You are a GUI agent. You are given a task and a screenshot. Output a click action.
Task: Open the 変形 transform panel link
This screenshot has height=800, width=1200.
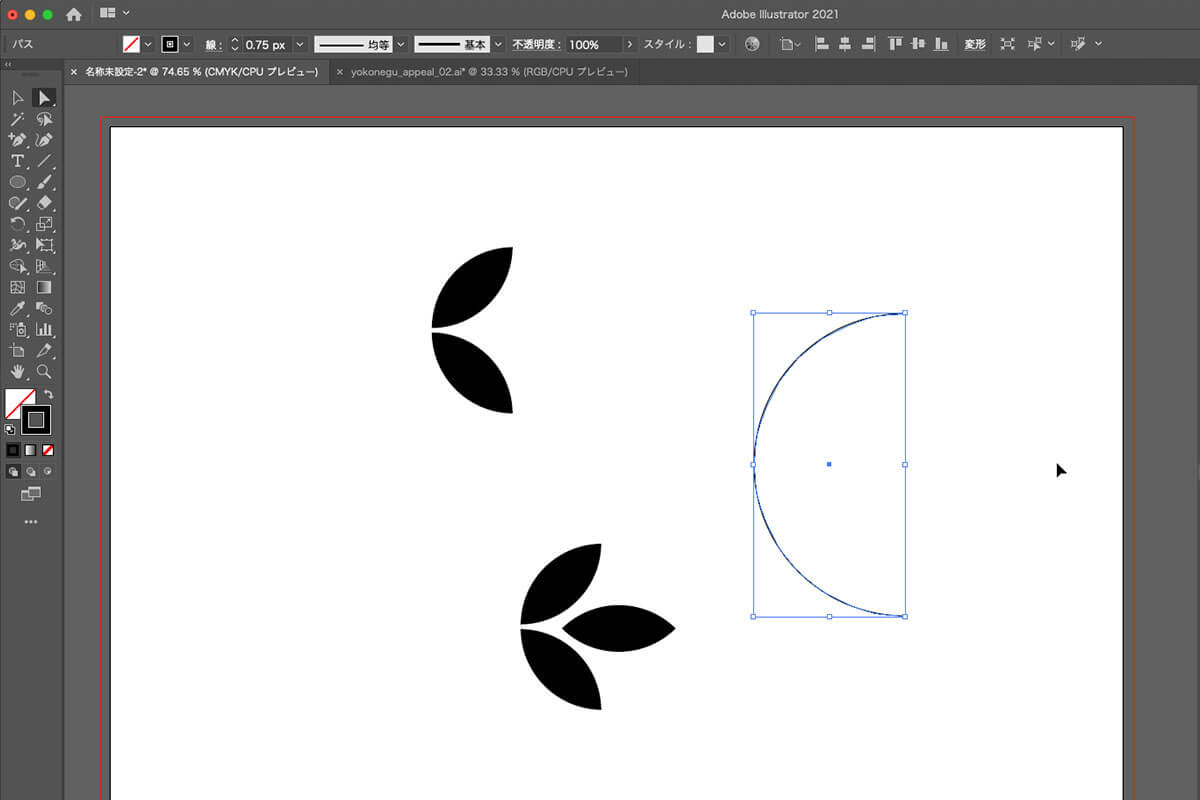coord(974,44)
